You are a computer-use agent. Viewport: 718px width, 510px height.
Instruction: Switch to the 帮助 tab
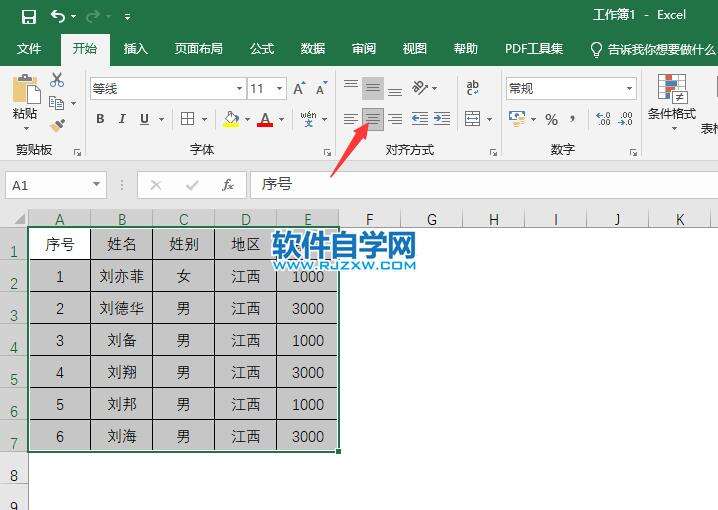465,49
